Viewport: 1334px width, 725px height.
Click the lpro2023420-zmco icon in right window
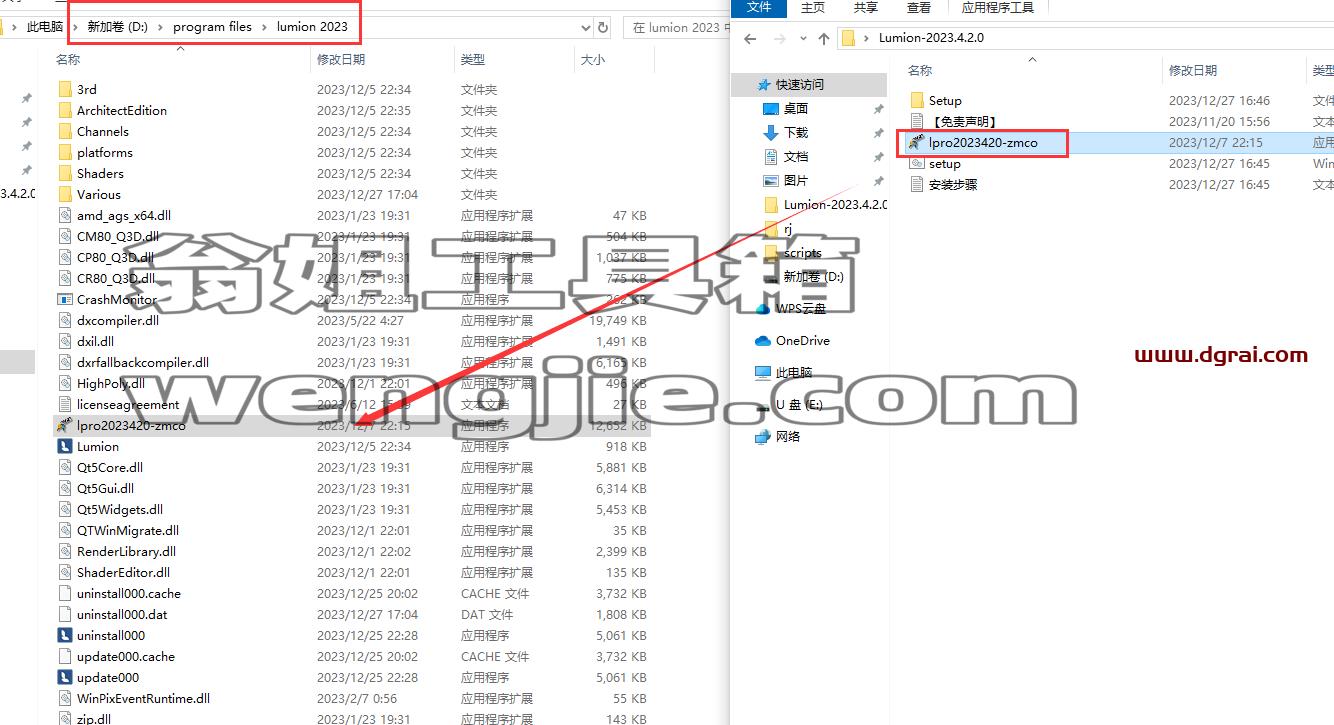point(918,142)
